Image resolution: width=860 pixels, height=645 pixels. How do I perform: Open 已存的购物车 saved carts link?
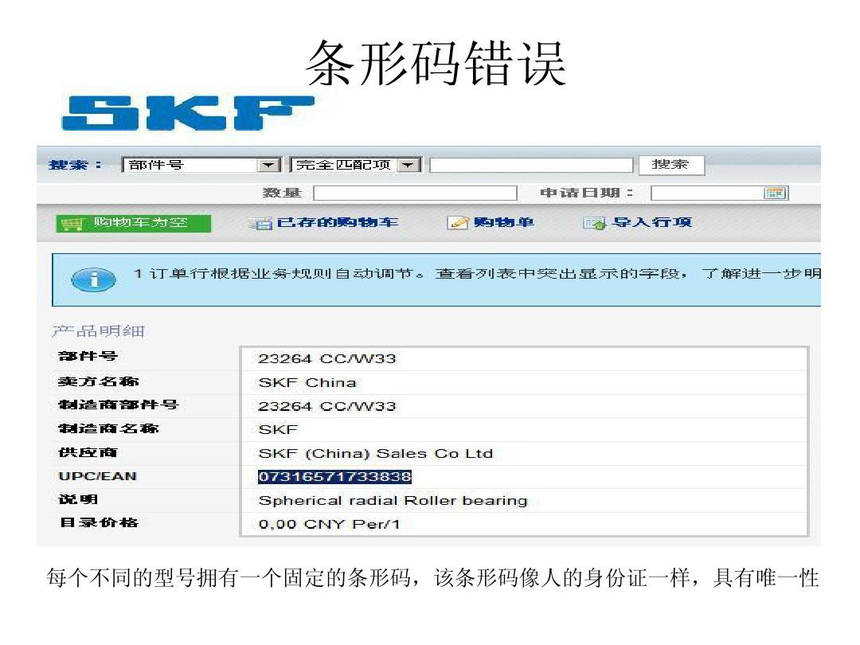[337, 222]
